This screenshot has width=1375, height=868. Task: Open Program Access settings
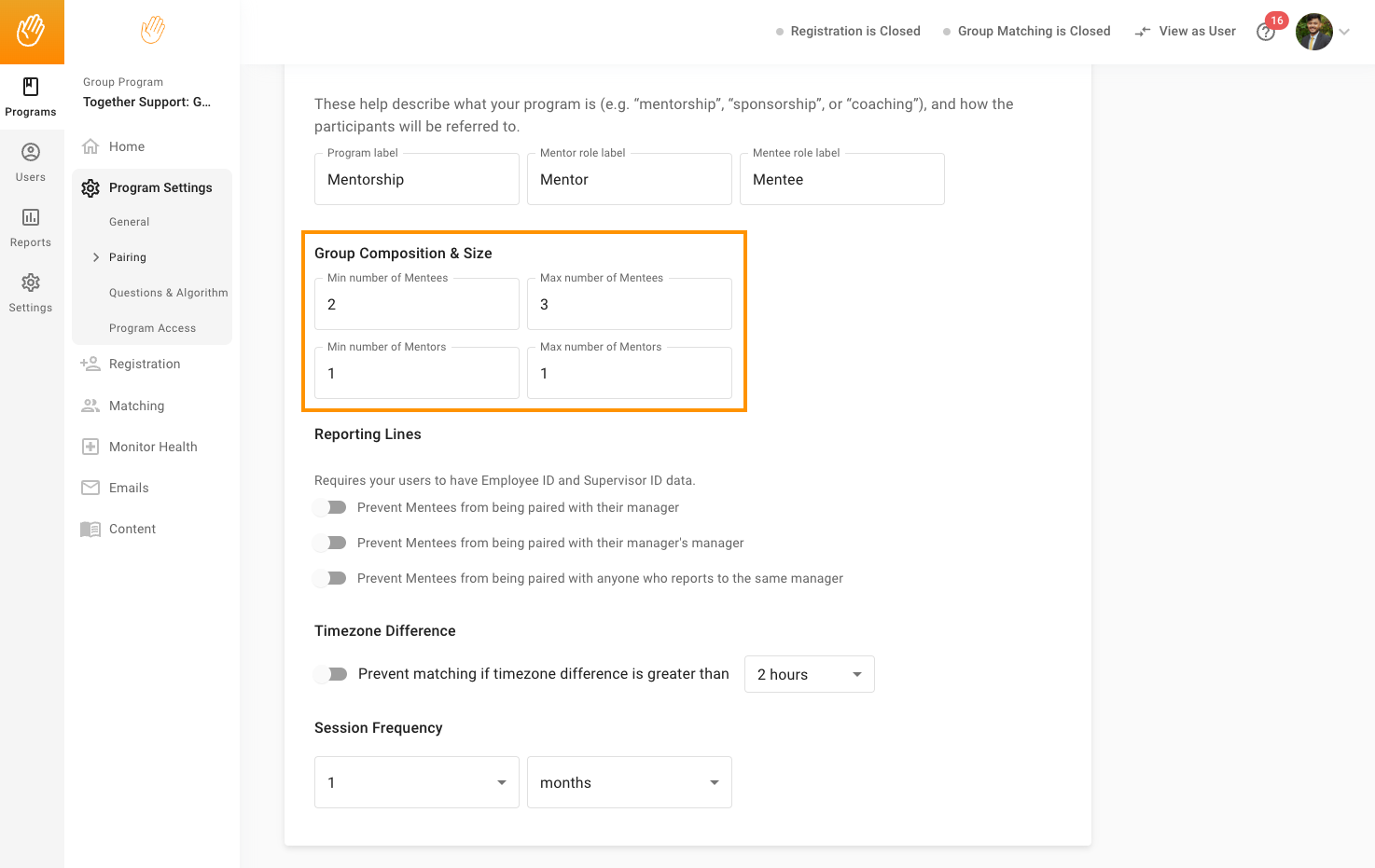tap(153, 328)
